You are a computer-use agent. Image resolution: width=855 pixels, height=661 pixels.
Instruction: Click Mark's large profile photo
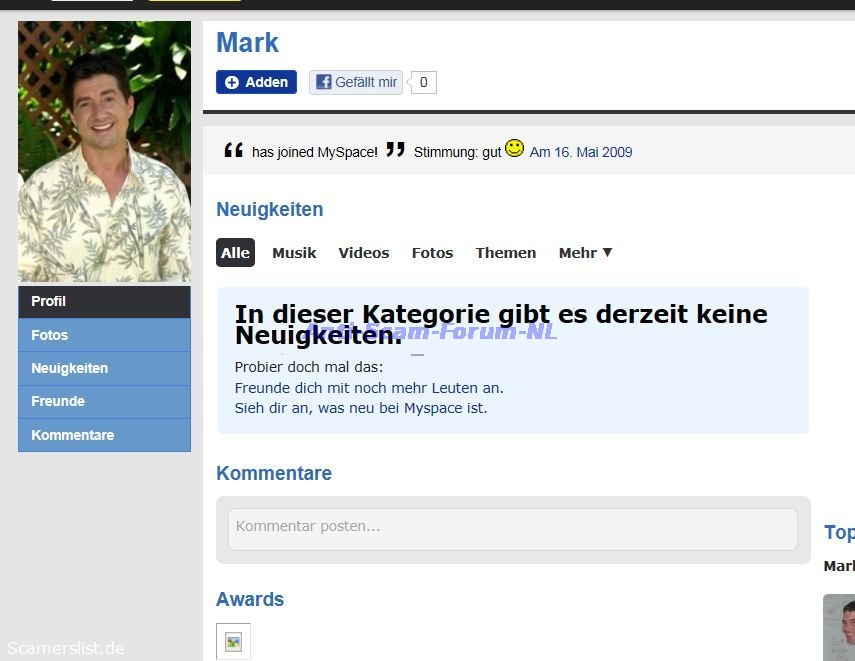(x=104, y=152)
